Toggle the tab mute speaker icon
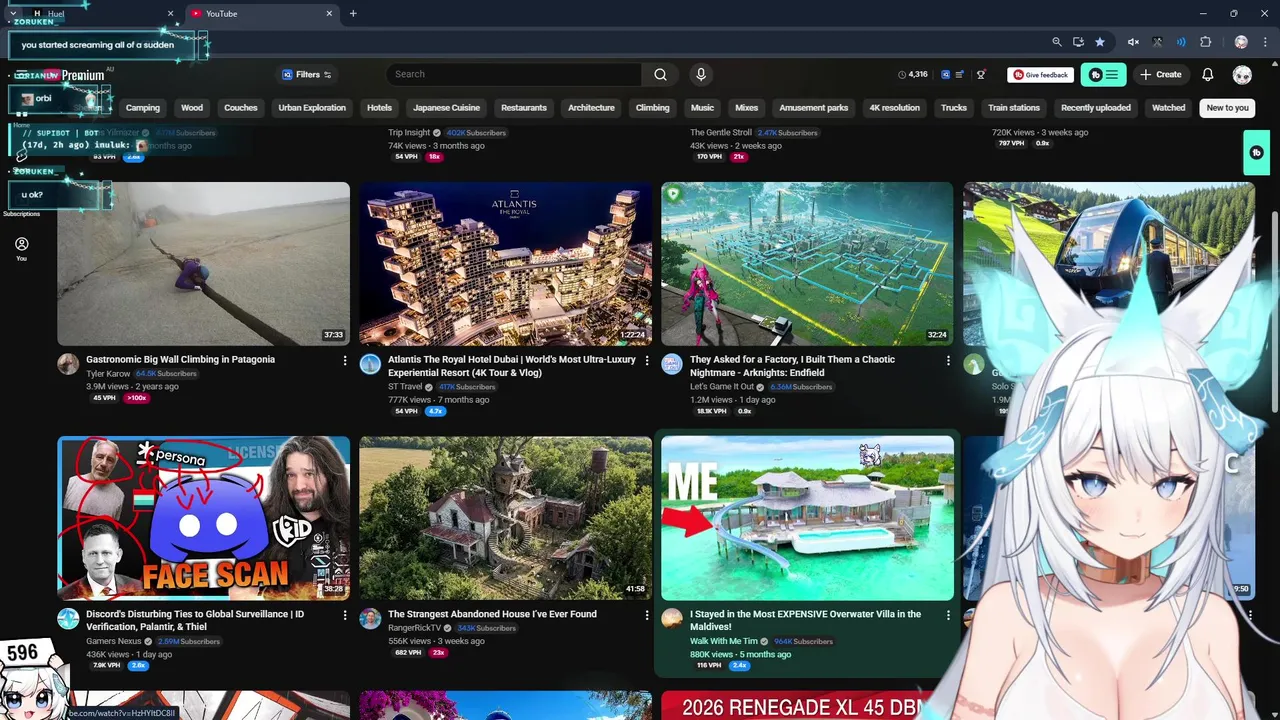The image size is (1280, 720). (x=1133, y=42)
